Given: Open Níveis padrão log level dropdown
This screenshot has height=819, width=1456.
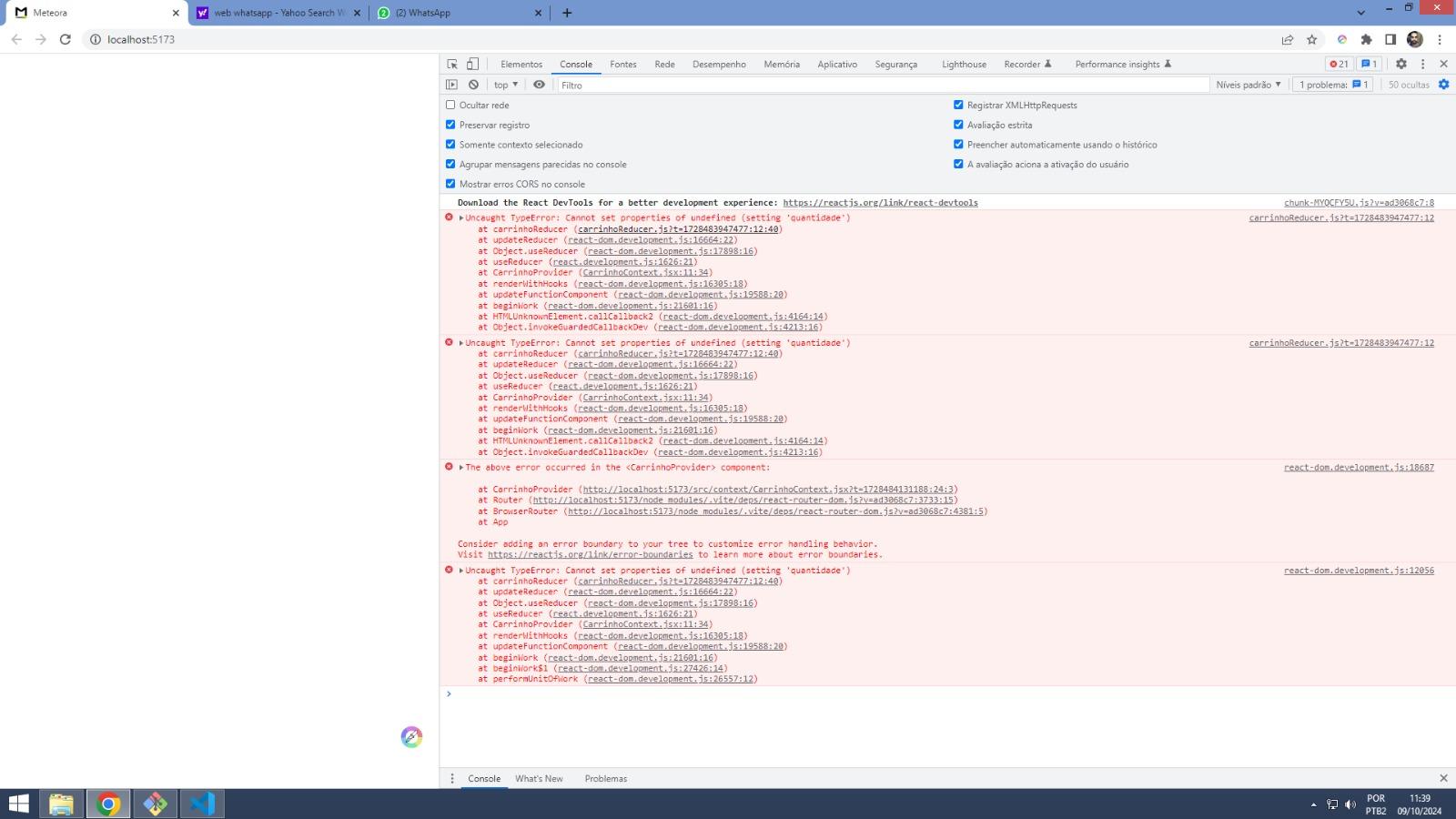Looking at the screenshot, I should pos(1249,85).
